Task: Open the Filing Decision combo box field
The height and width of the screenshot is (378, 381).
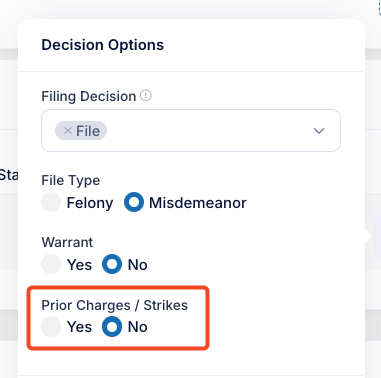Action: coord(191,131)
